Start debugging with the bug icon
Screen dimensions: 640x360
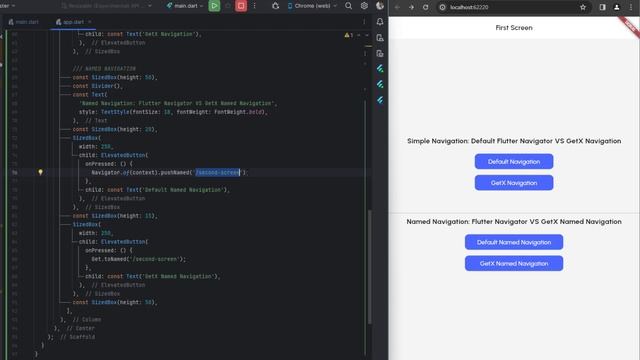click(228, 6)
